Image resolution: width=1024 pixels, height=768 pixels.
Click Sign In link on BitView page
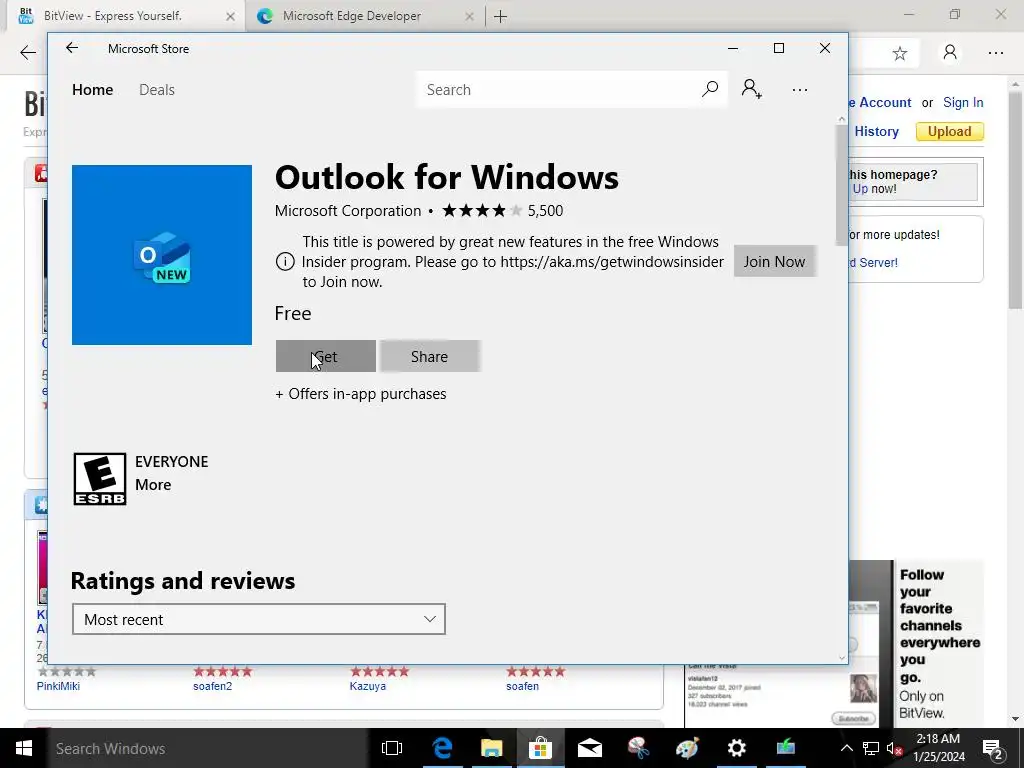pos(963,103)
